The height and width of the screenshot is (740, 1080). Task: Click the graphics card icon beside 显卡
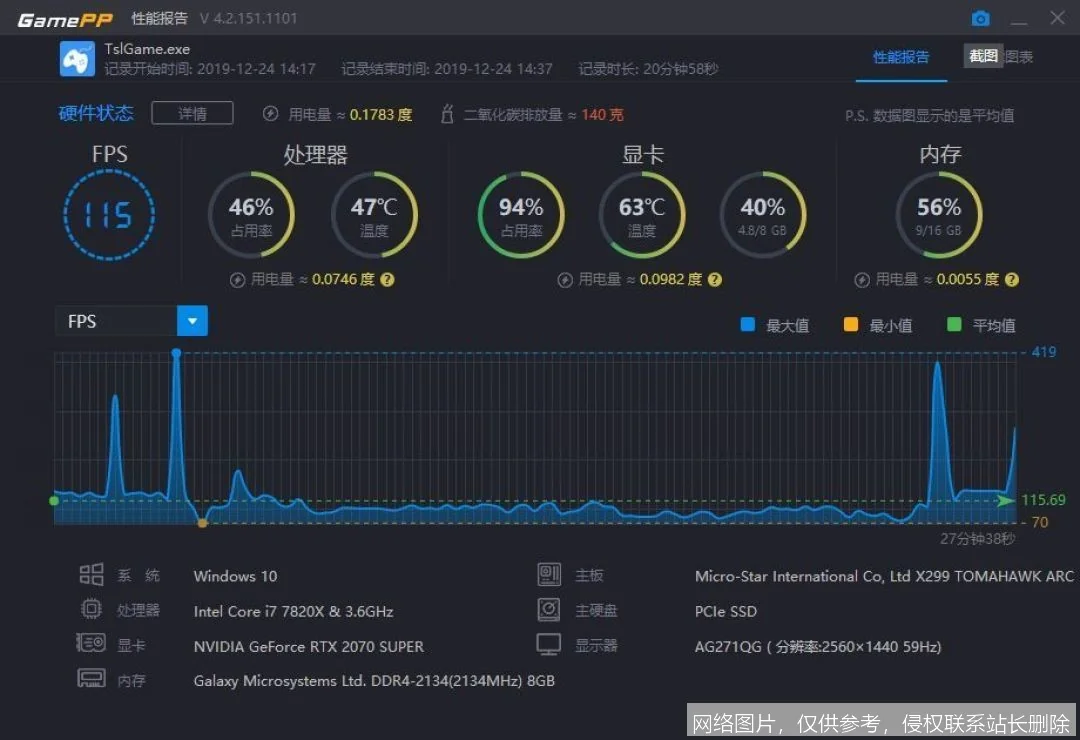(91, 643)
